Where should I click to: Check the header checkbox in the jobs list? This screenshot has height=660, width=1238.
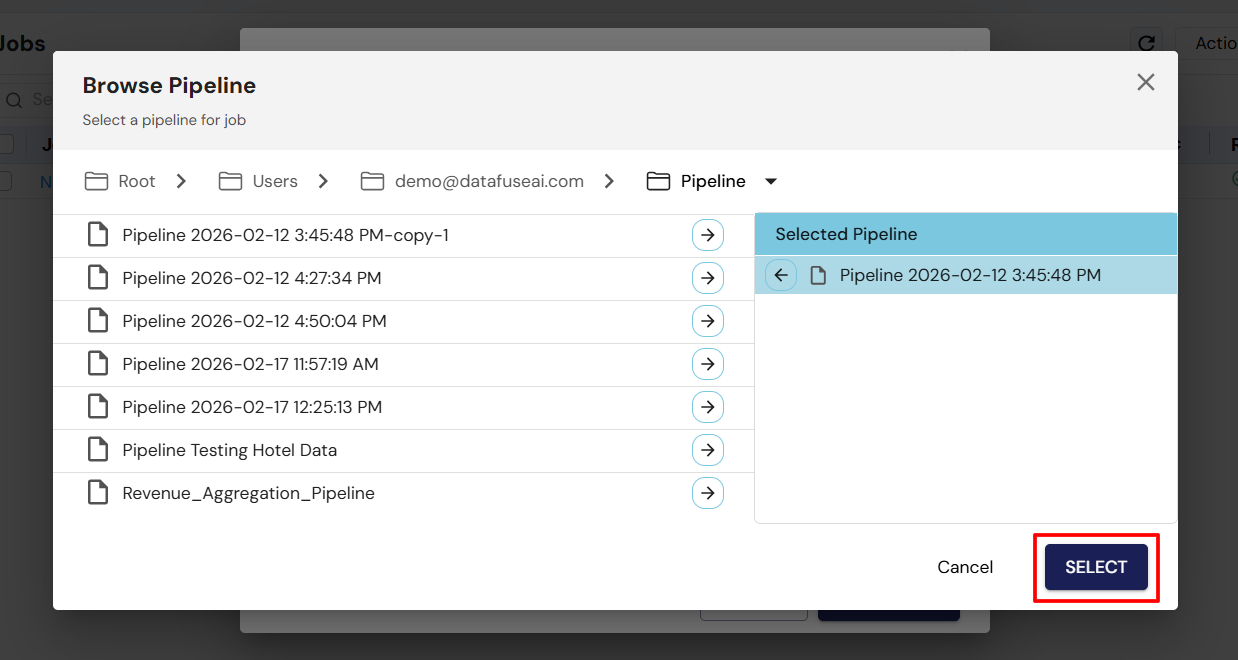(x=6, y=144)
